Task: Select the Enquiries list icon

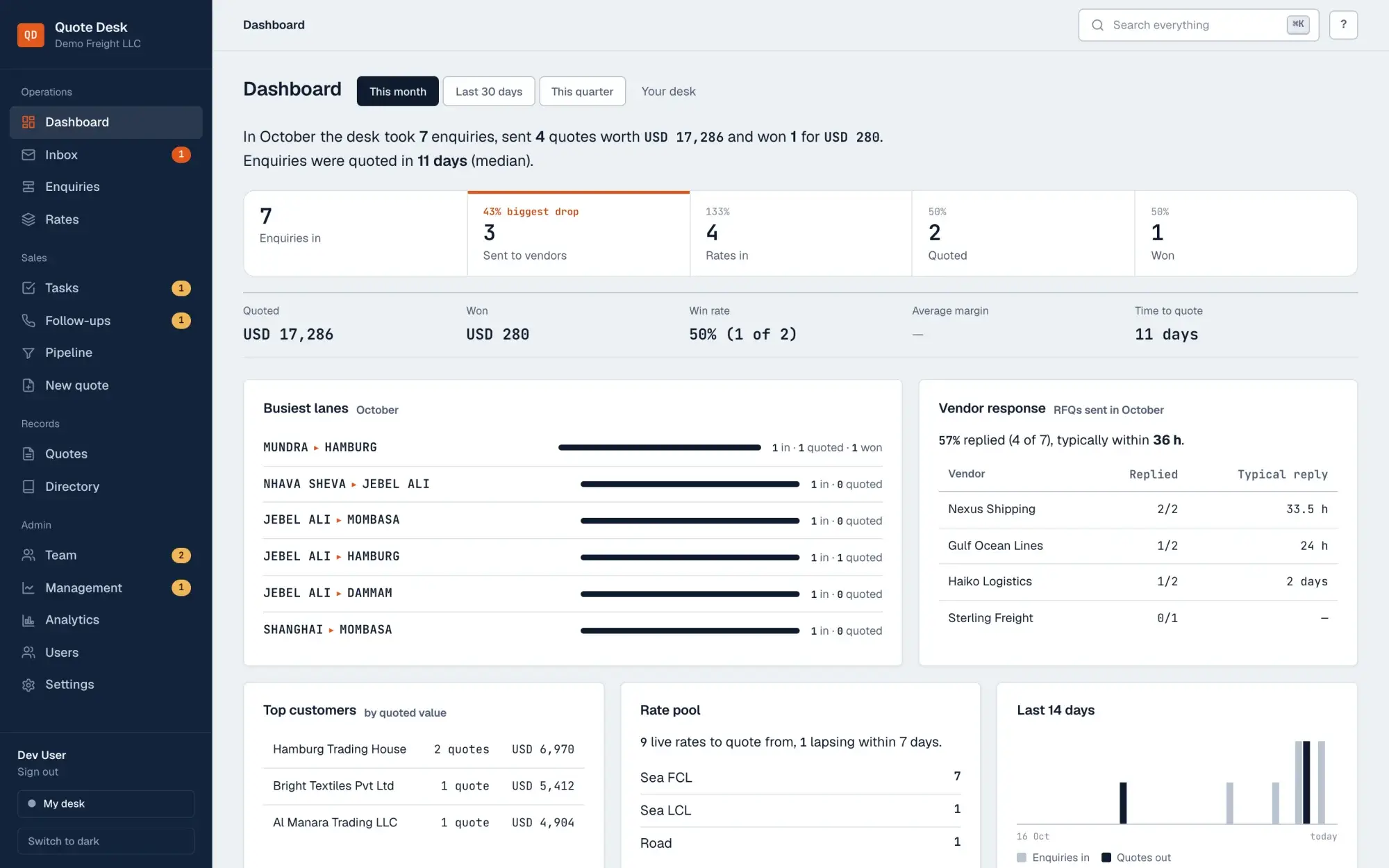Action: [x=28, y=187]
